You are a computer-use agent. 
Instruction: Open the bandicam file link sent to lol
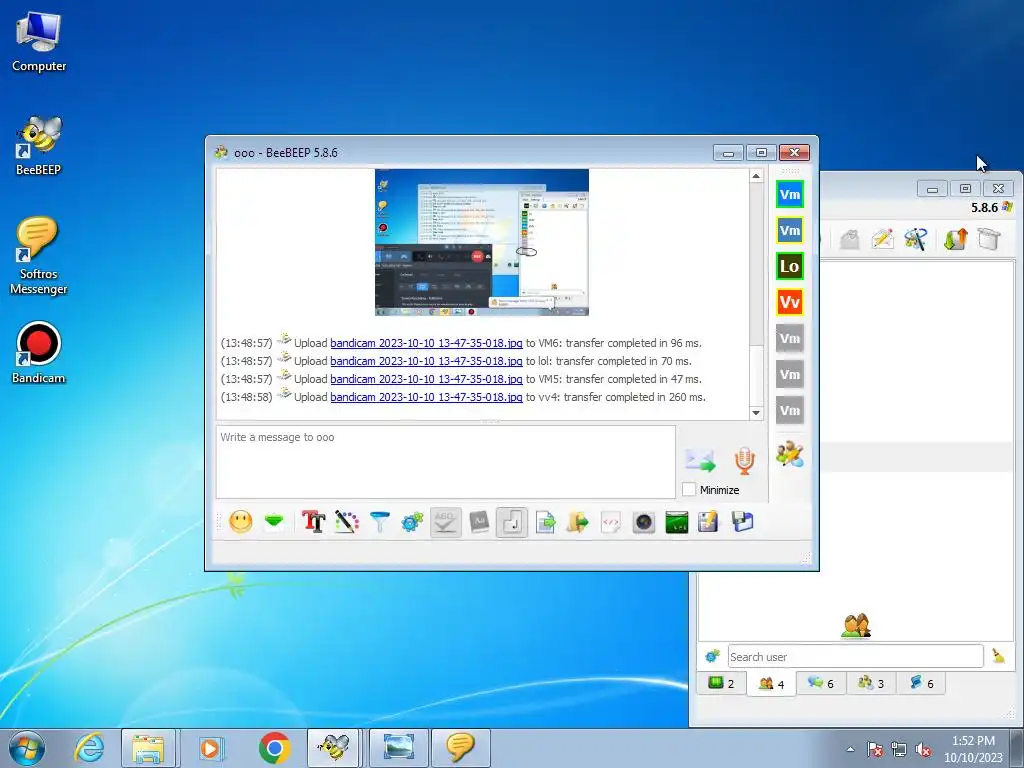[x=426, y=360]
